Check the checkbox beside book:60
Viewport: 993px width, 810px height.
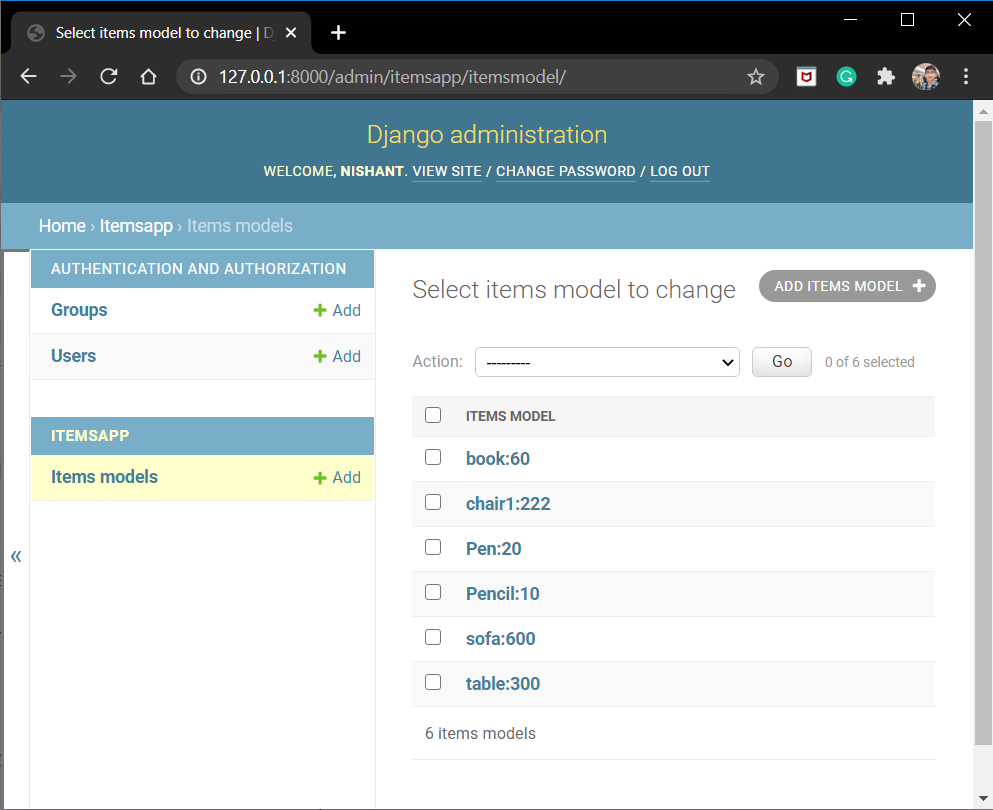pyautogui.click(x=432, y=456)
